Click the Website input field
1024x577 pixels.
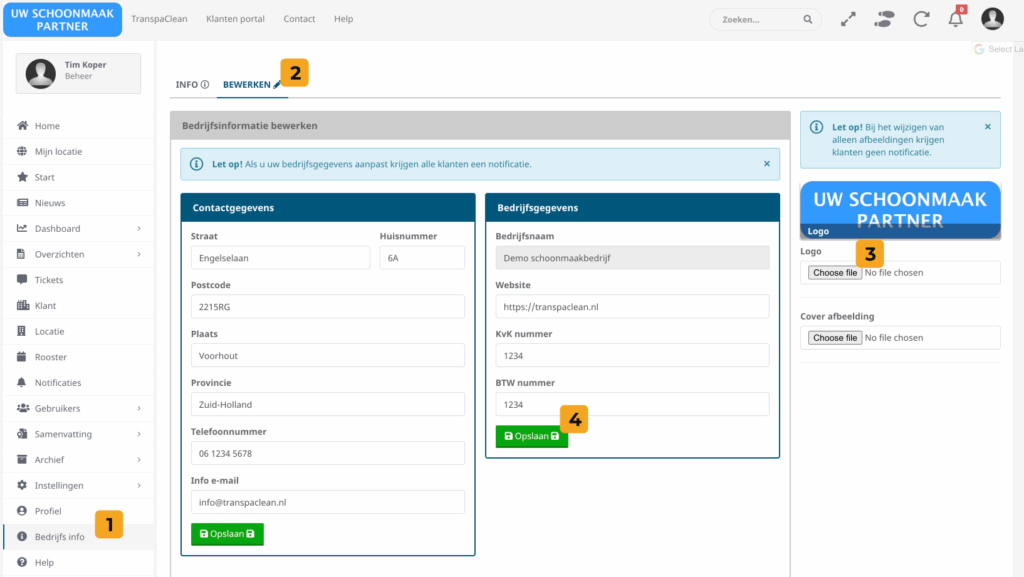coord(632,306)
